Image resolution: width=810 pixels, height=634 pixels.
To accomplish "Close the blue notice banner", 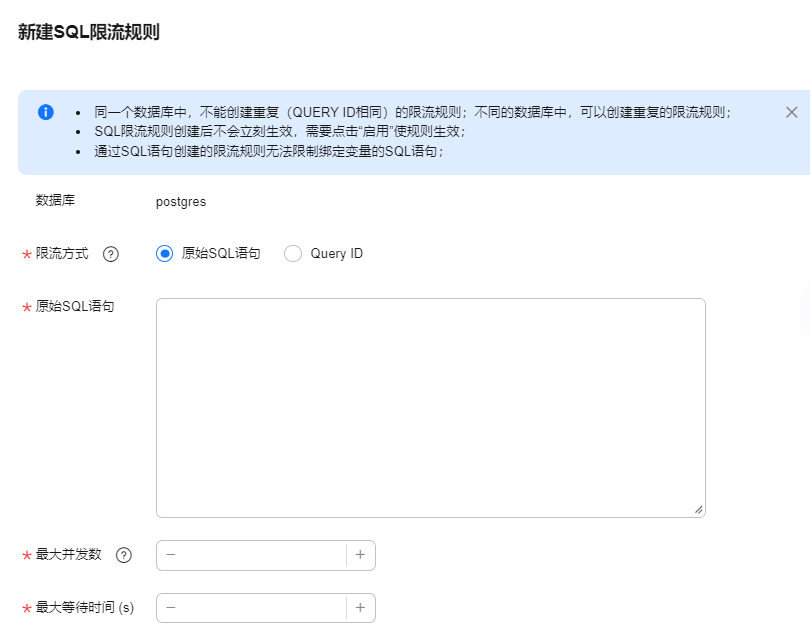I will pyautogui.click(x=791, y=112).
